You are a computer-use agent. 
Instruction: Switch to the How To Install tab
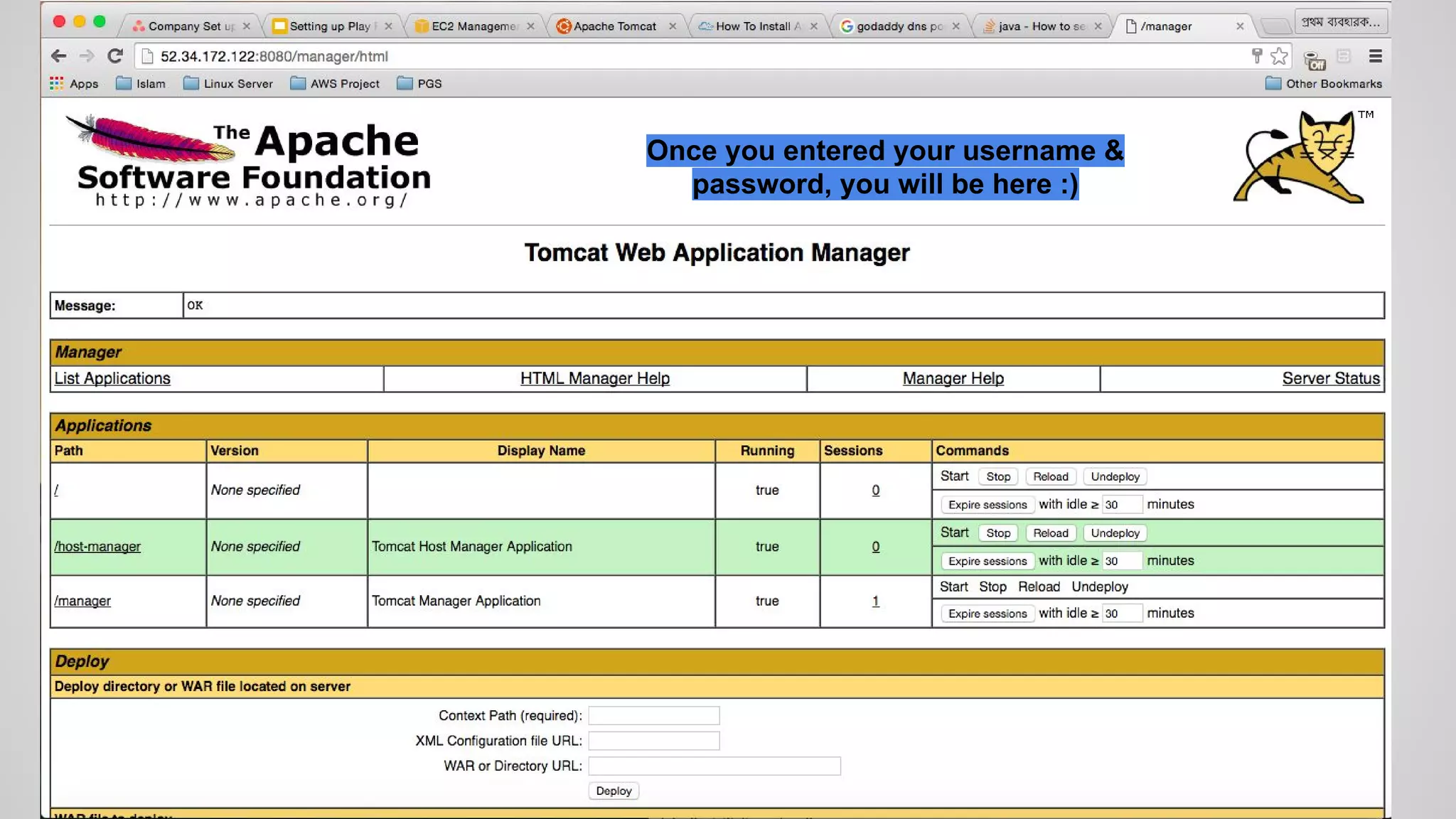click(x=756, y=26)
